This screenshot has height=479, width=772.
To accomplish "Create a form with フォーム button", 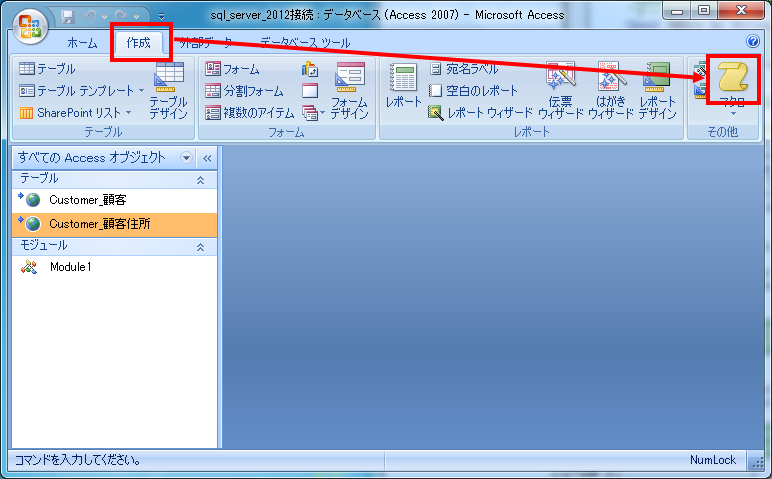I will point(232,69).
